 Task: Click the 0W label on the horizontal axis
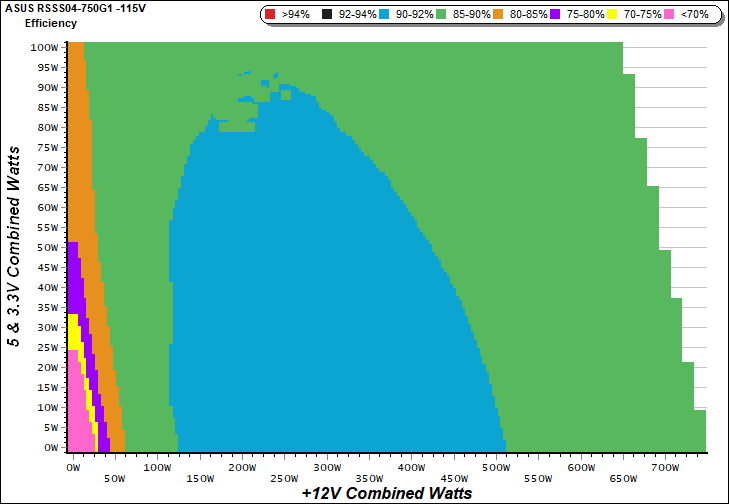(73, 467)
